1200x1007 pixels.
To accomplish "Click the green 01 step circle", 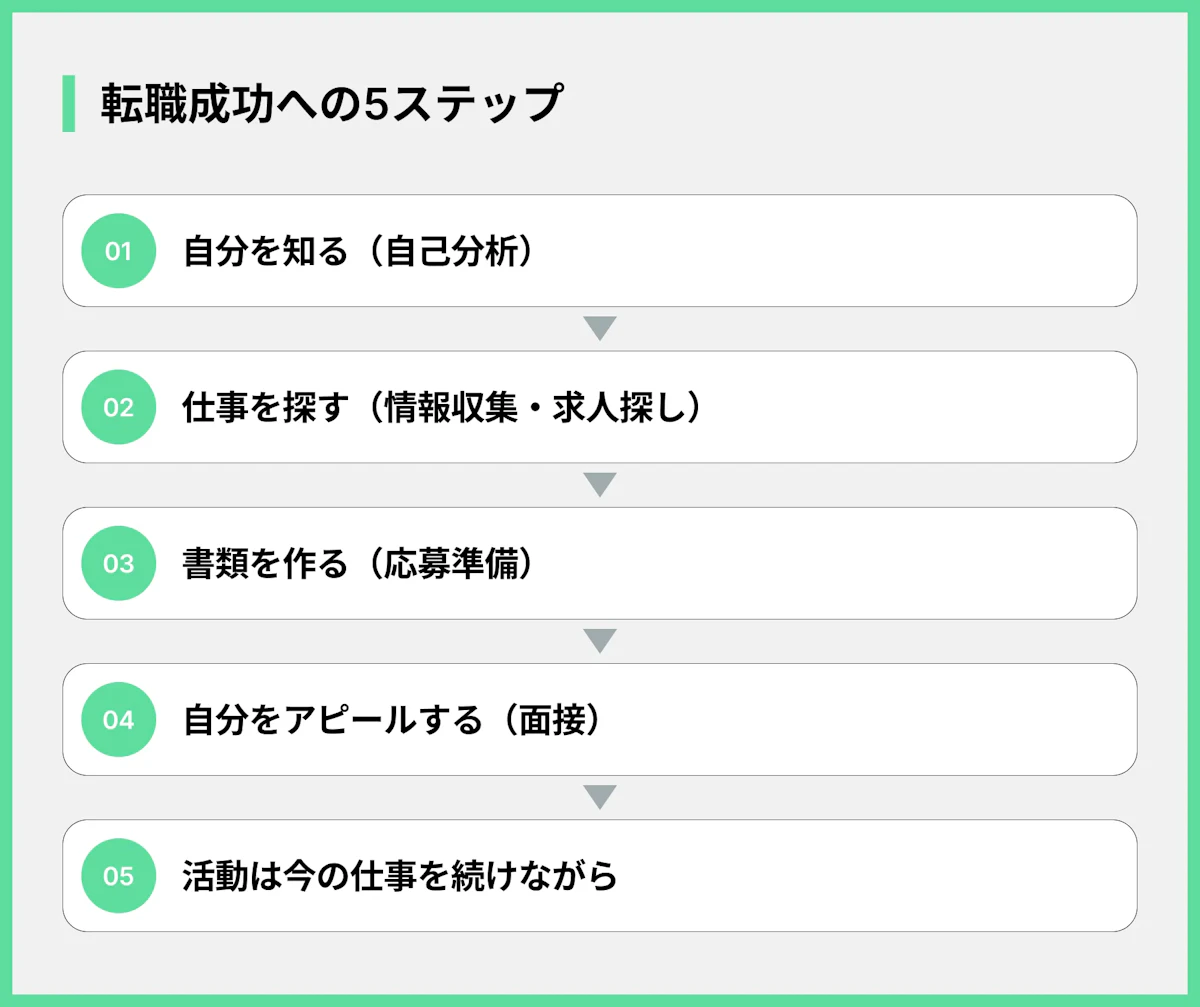I will (118, 251).
